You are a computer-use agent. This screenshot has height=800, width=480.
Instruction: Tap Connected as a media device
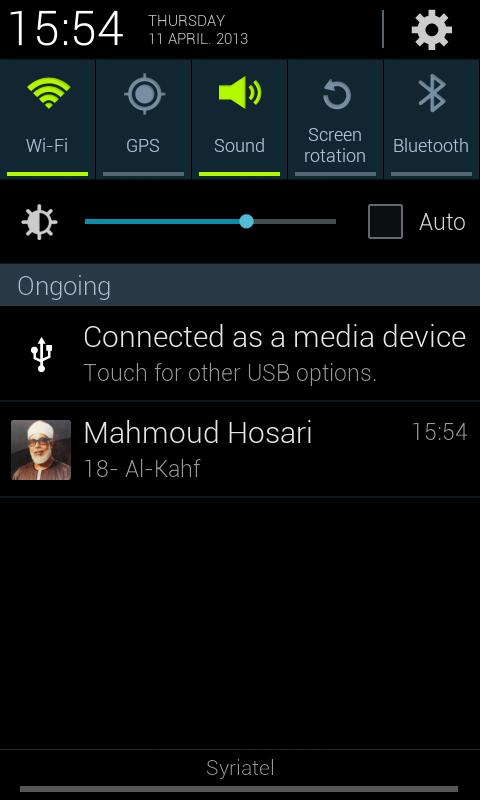pyautogui.click(x=274, y=337)
